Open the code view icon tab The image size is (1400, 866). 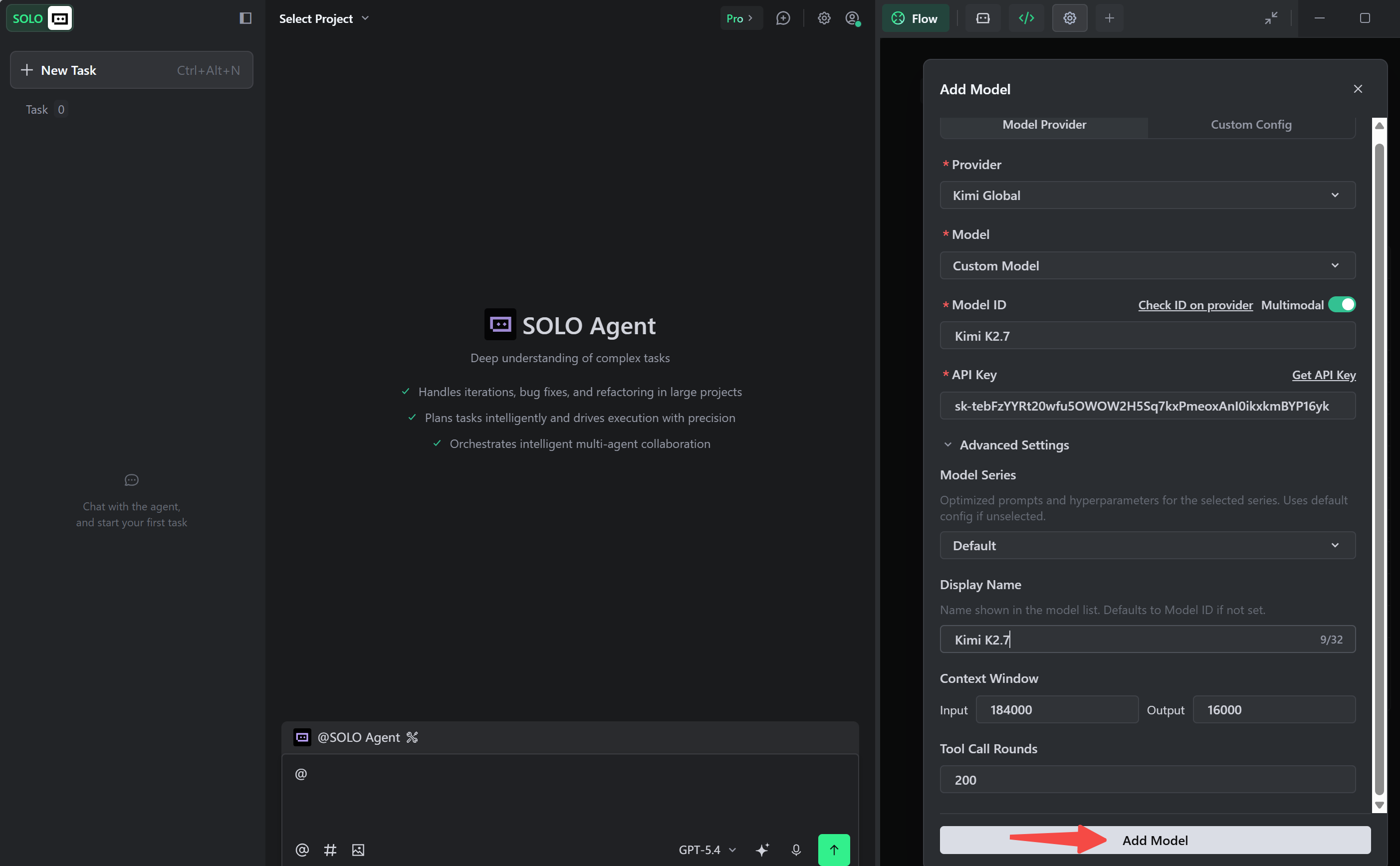(x=1026, y=18)
